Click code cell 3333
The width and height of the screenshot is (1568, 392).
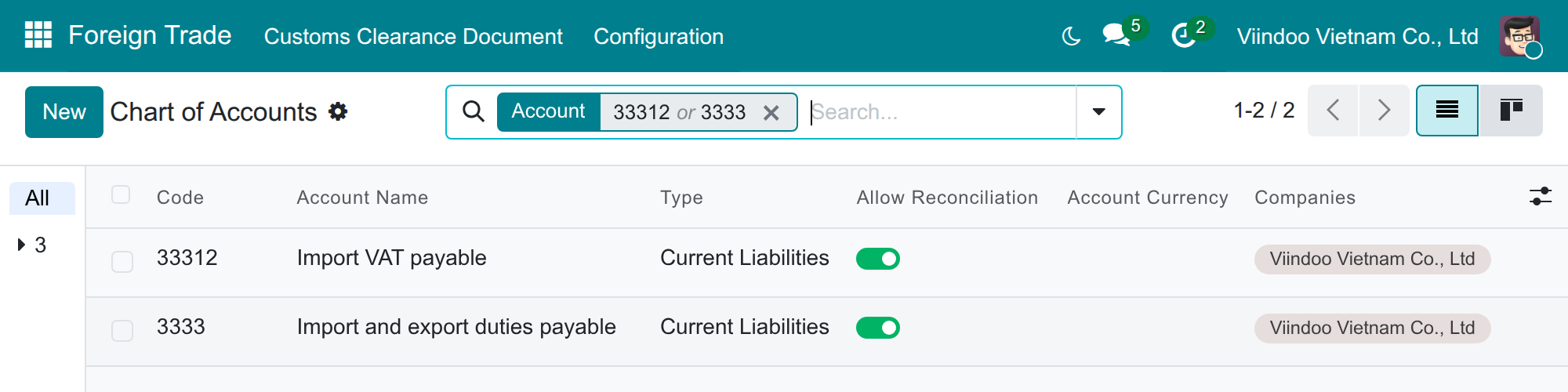(x=181, y=327)
